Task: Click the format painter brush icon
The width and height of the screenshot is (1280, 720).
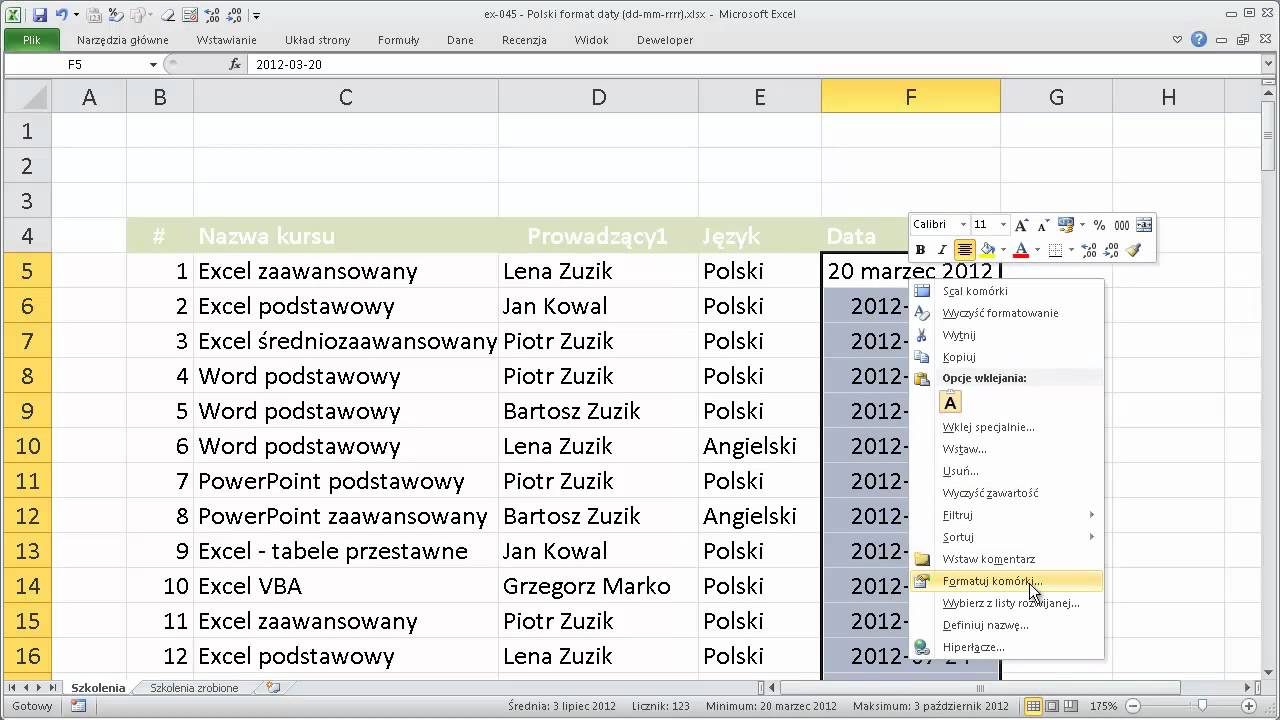Action: point(1133,250)
